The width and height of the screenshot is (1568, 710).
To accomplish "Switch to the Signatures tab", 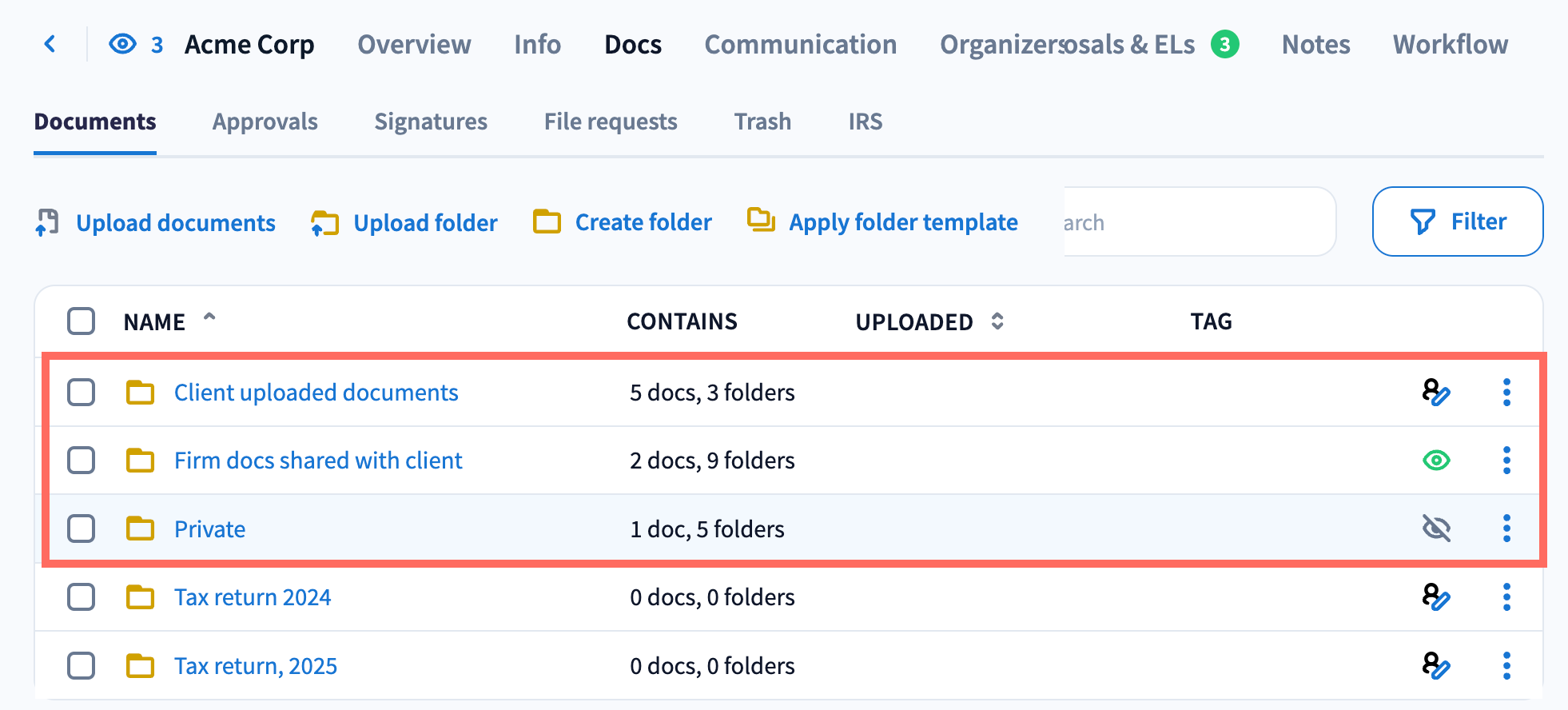I will point(430,122).
